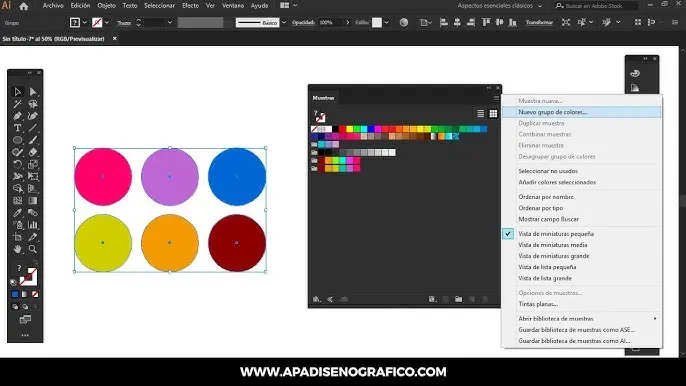Choose Nuevo grupo de colores menu entry
Screen dimensions: 686x386
[581, 112]
